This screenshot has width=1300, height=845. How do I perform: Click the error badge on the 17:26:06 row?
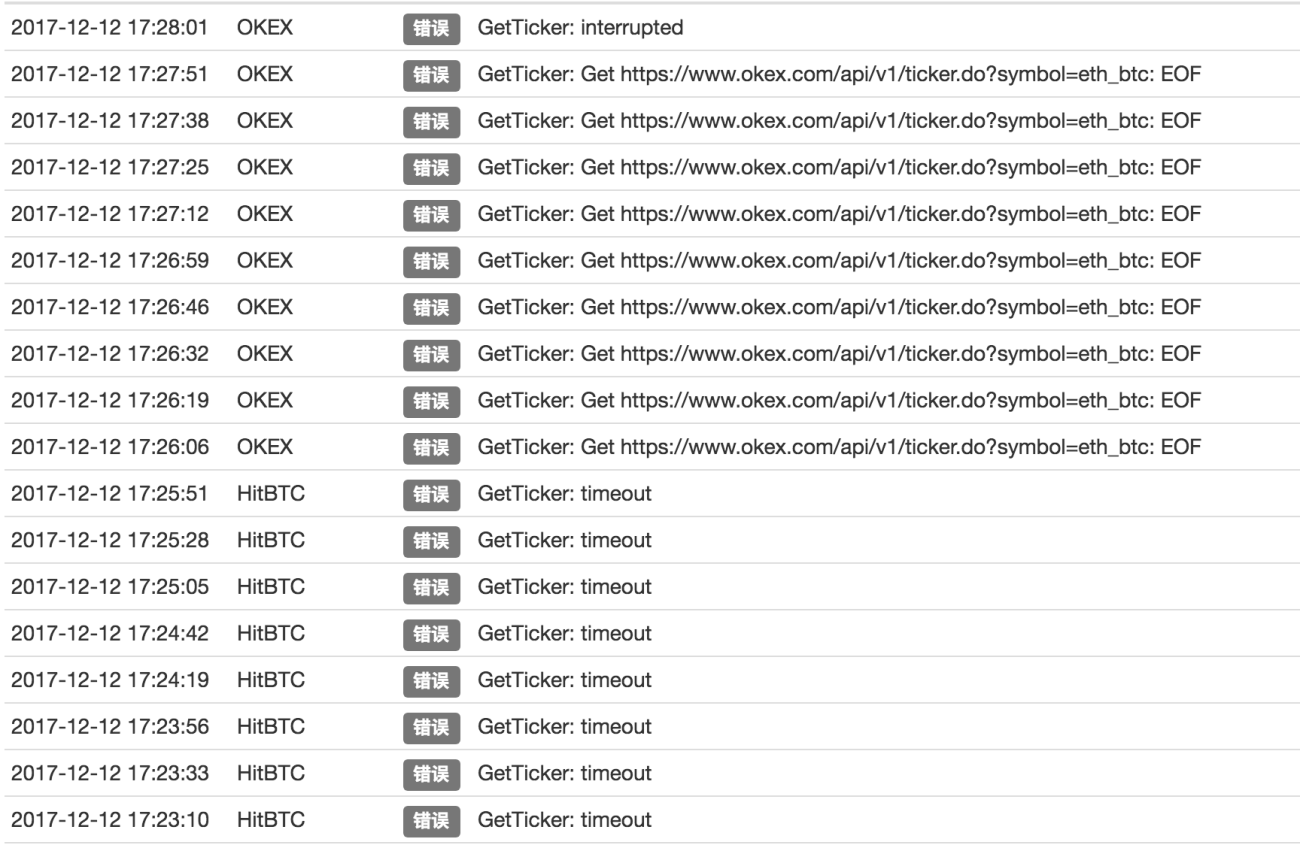(430, 447)
